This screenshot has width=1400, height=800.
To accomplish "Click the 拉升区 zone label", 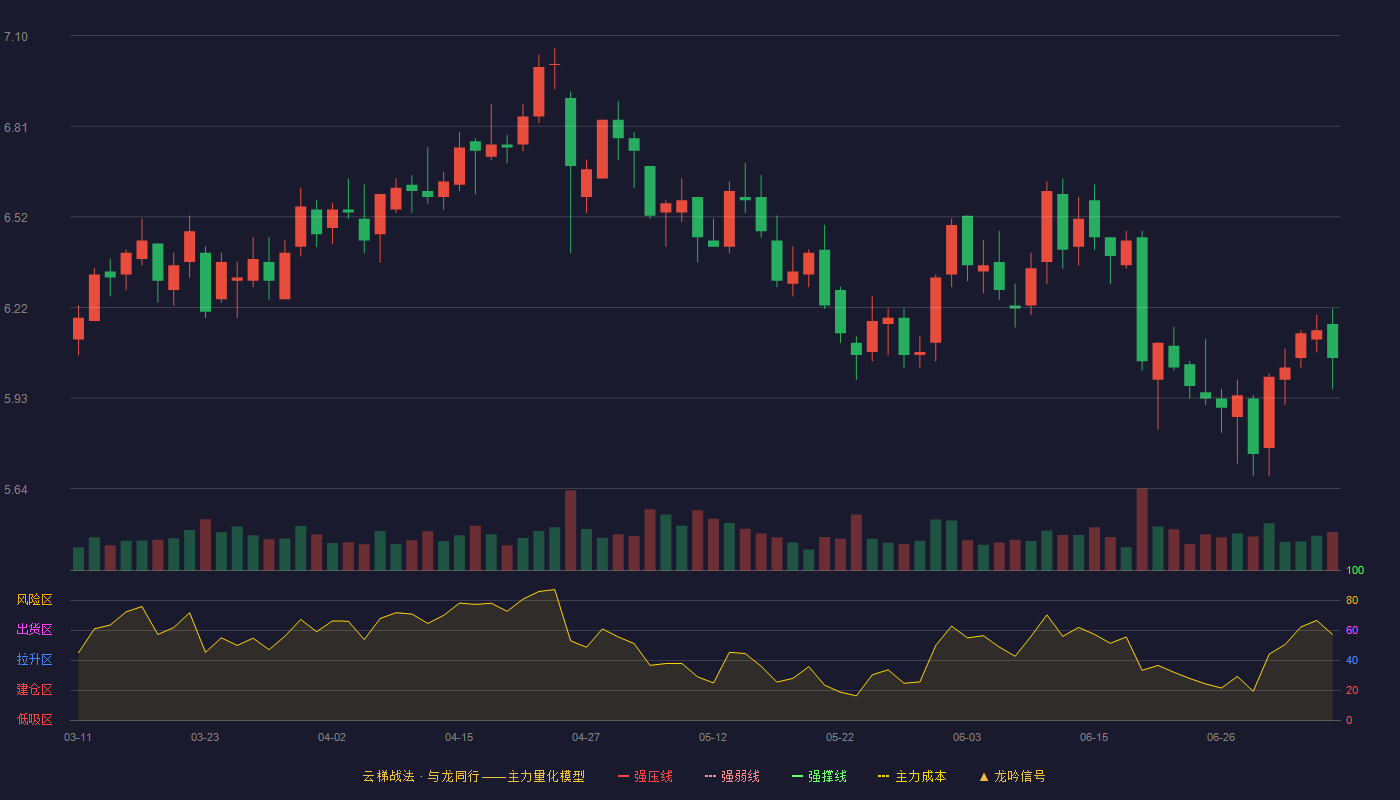I will click(34, 660).
